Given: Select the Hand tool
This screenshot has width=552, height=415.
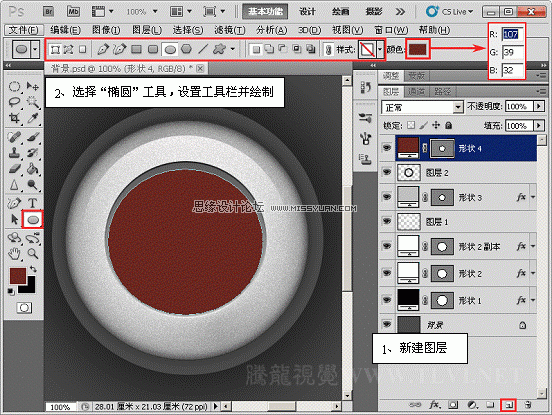Looking at the screenshot, I should coord(14,253).
